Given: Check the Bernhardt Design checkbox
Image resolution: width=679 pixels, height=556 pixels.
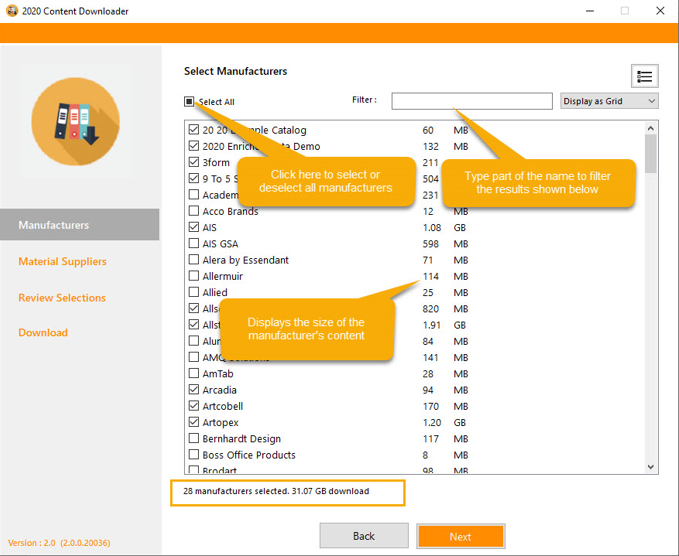Looking at the screenshot, I should pos(194,438).
